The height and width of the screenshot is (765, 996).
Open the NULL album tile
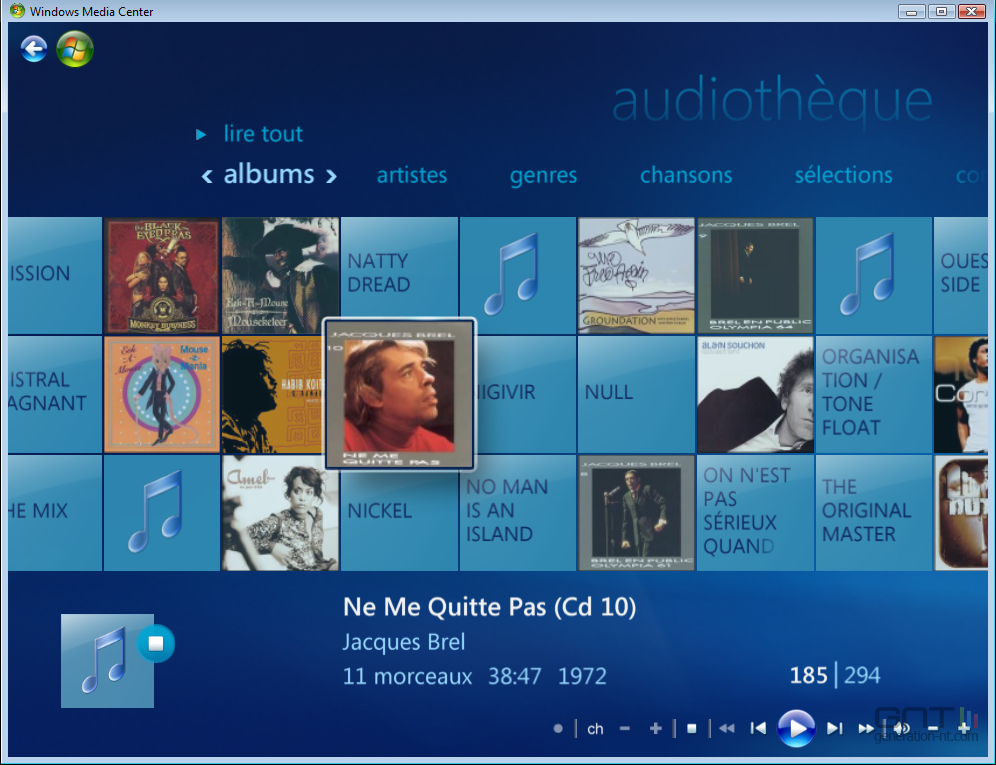636,395
